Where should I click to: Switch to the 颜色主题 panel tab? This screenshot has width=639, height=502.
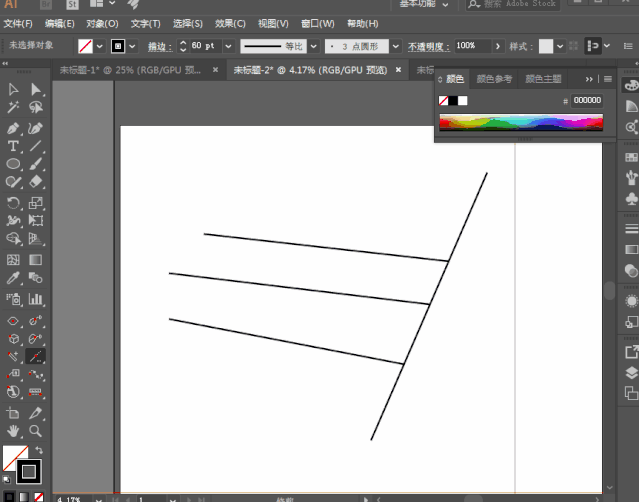click(543, 79)
